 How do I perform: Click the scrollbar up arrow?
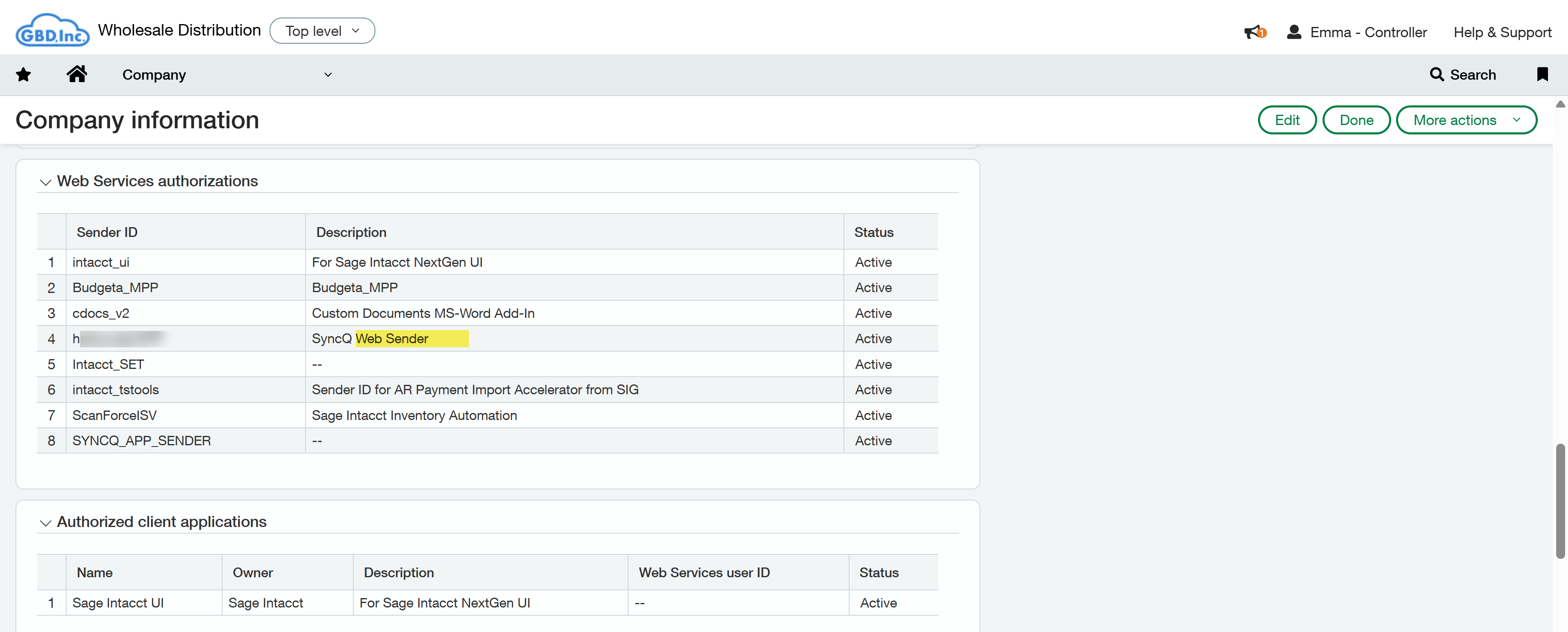point(1560,104)
